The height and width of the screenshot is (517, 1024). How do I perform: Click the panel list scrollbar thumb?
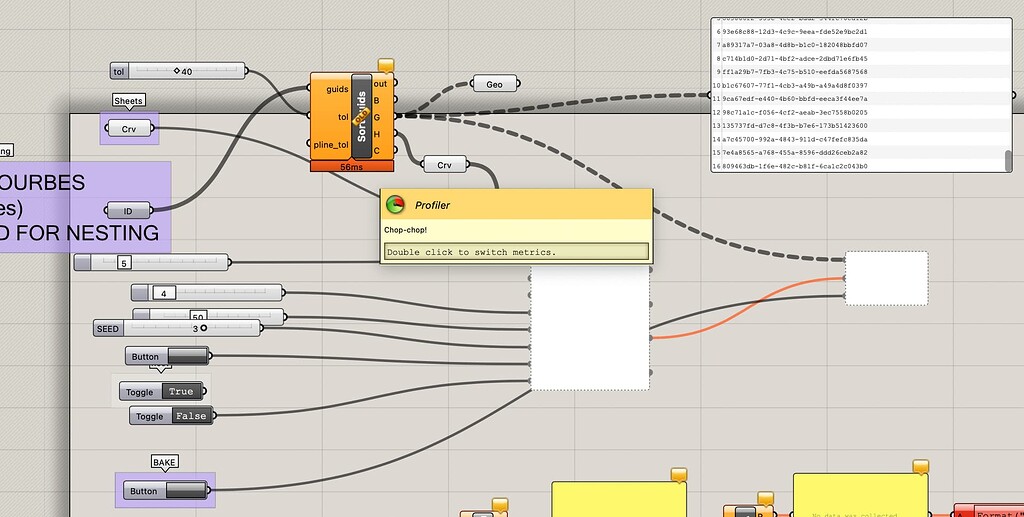click(x=1008, y=160)
